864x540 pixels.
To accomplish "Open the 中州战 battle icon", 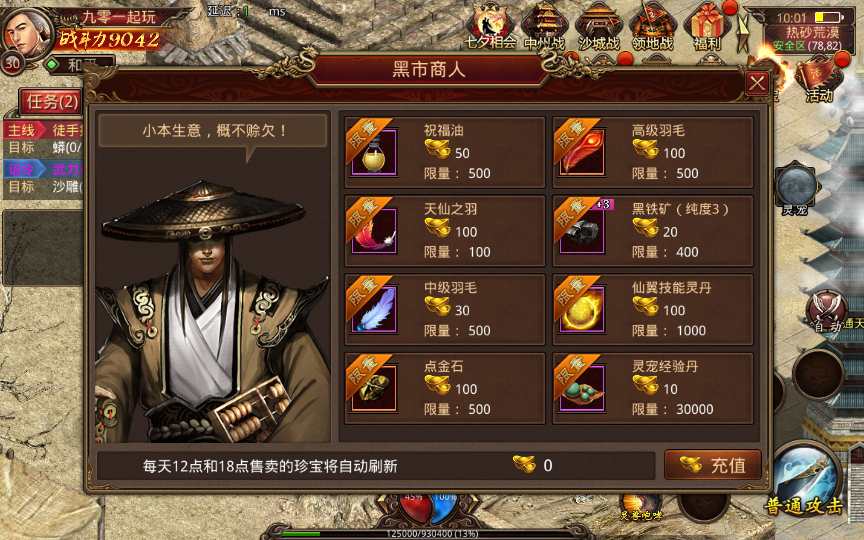I will pyautogui.click(x=544, y=26).
